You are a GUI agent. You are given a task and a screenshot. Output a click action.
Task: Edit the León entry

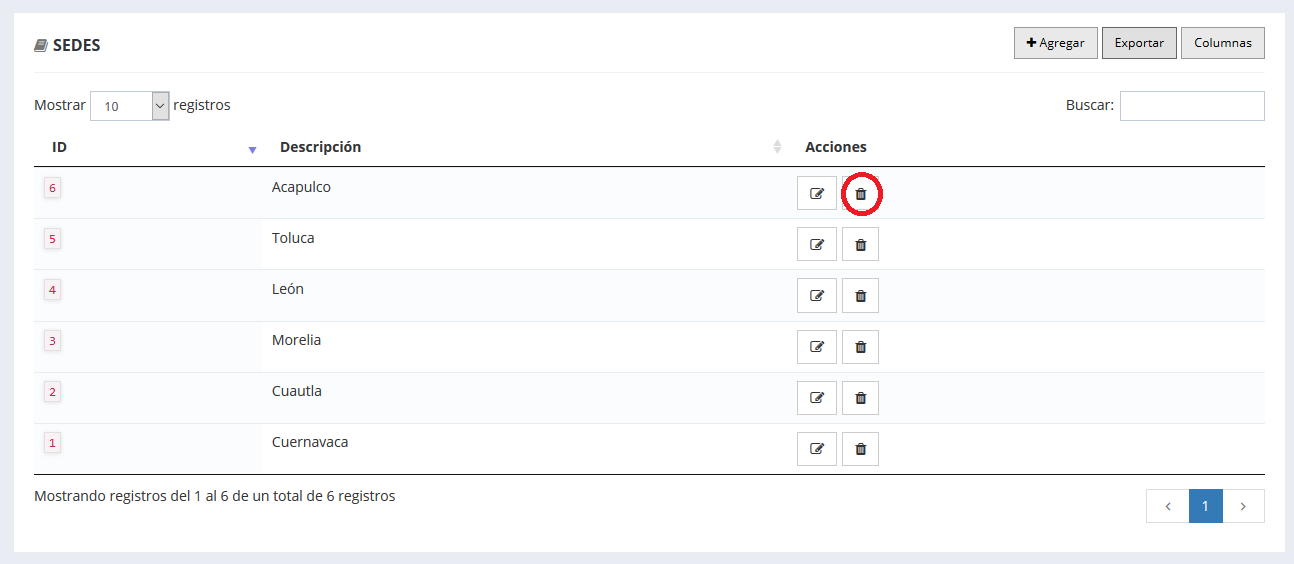coord(817,296)
